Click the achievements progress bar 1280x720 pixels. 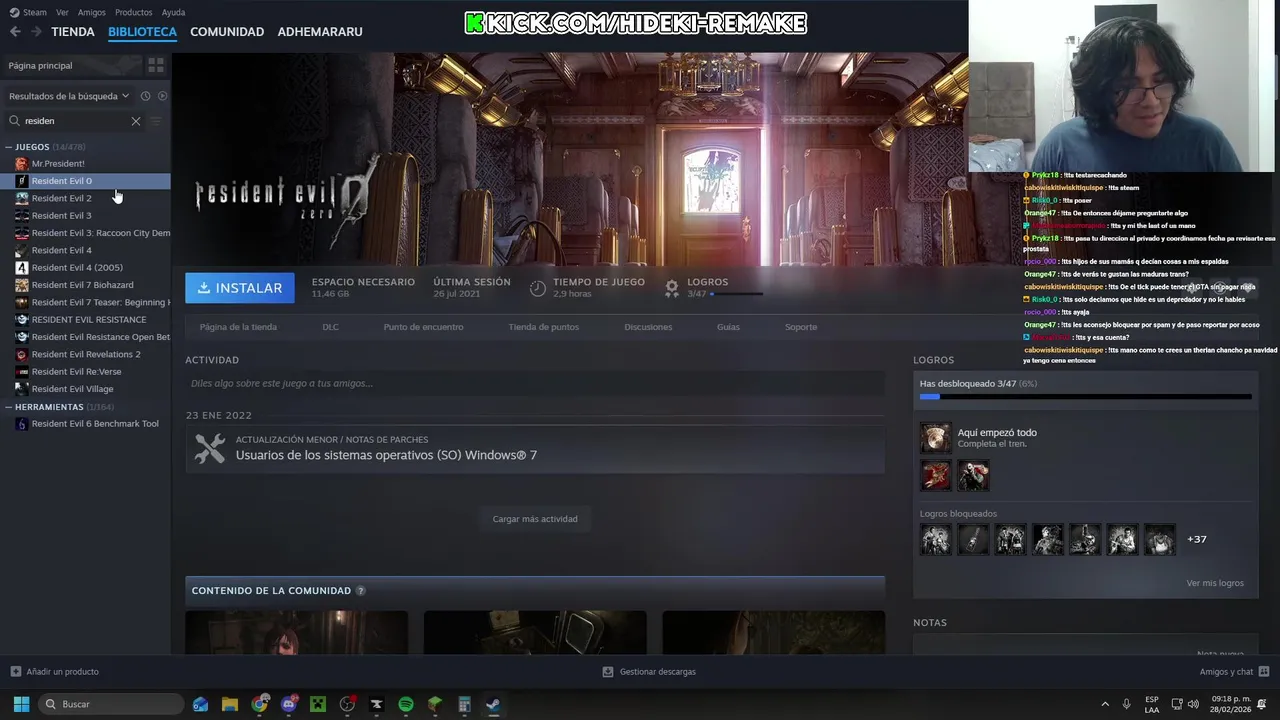click(x=1085, y=397)
